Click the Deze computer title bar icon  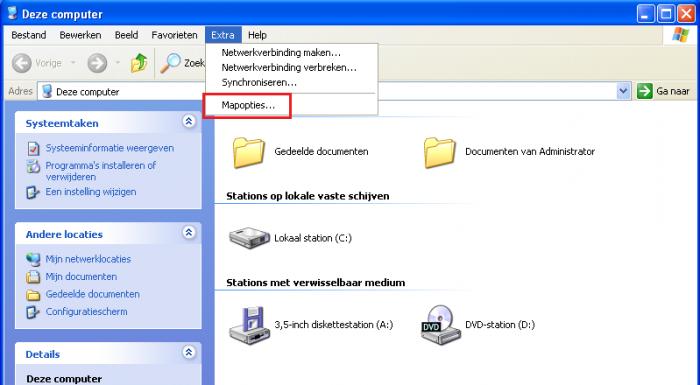click(12, 13)
